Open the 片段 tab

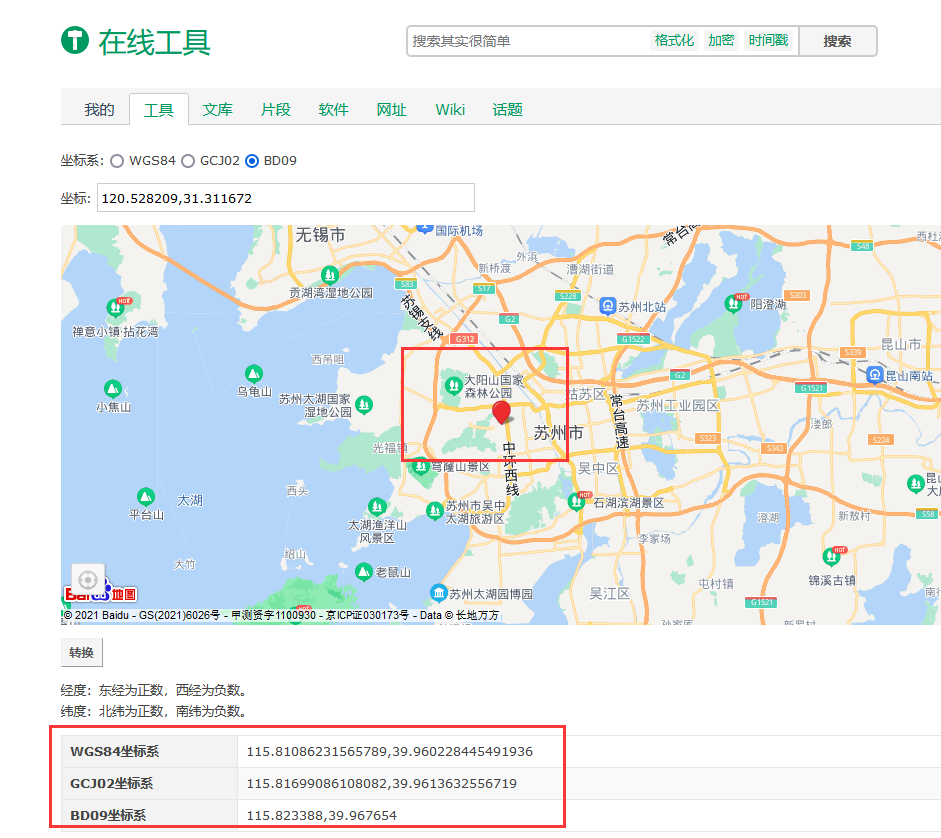[275, 110]
